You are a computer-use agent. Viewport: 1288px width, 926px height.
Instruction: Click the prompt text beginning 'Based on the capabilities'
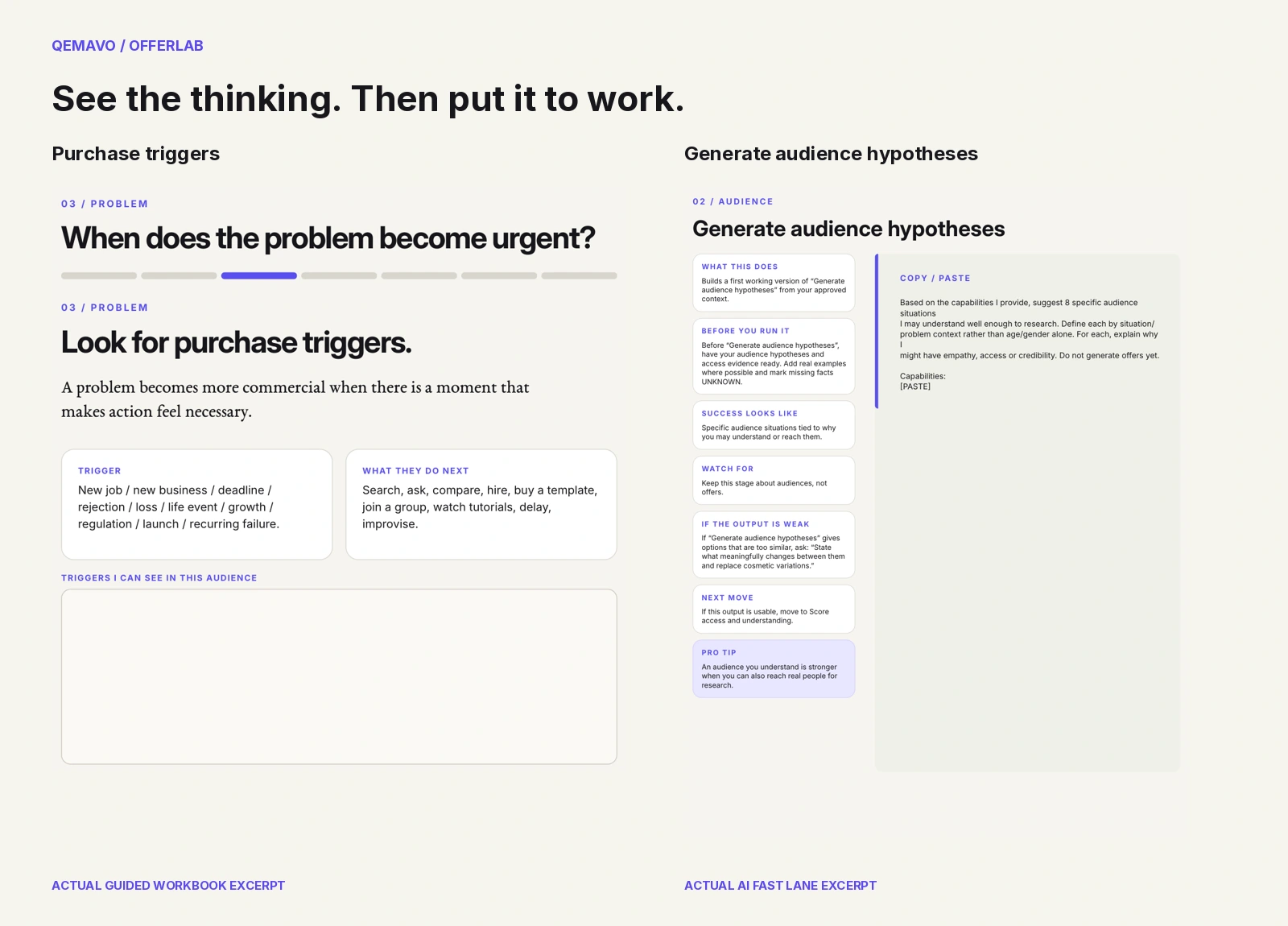point(1030,329)
